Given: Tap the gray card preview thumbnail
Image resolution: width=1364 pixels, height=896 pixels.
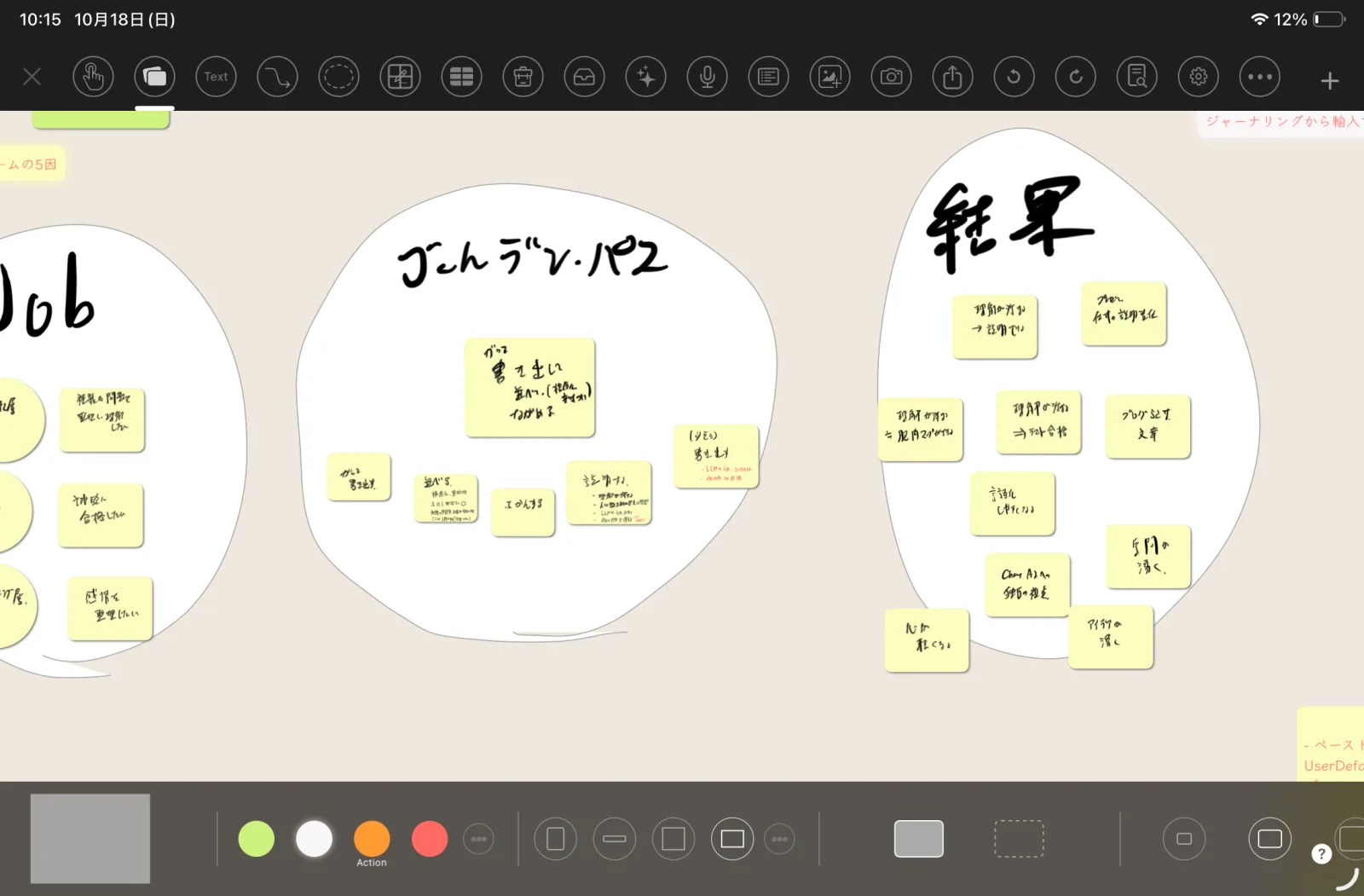Looking at the screenshot, I should (x=90, y=839).
